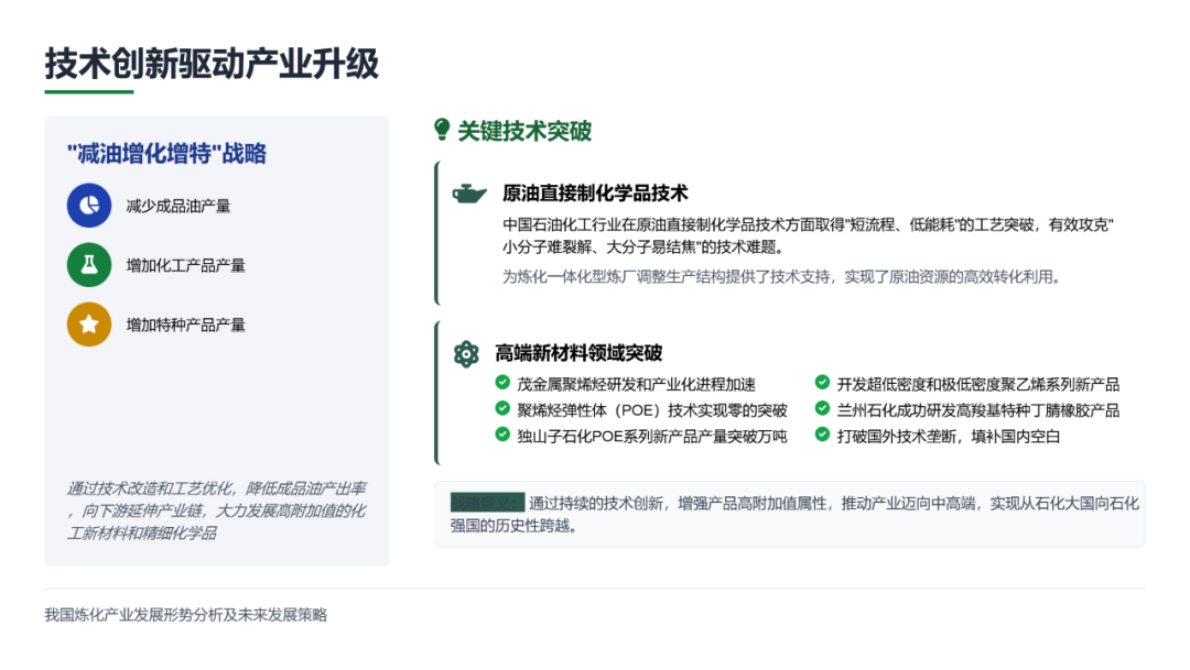The width and height of the screenshot is (1190, 670).
Task: Select the blue pie chart icon
Action: coord(89,205)
